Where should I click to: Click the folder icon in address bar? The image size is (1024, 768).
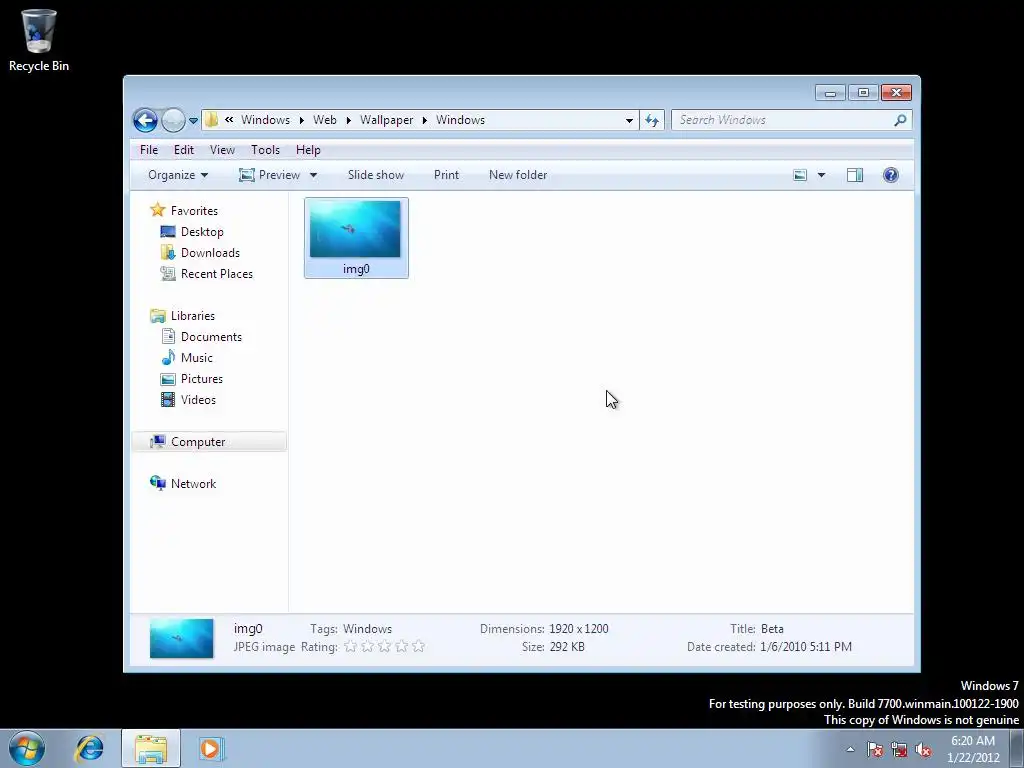(x=212, y=120)
